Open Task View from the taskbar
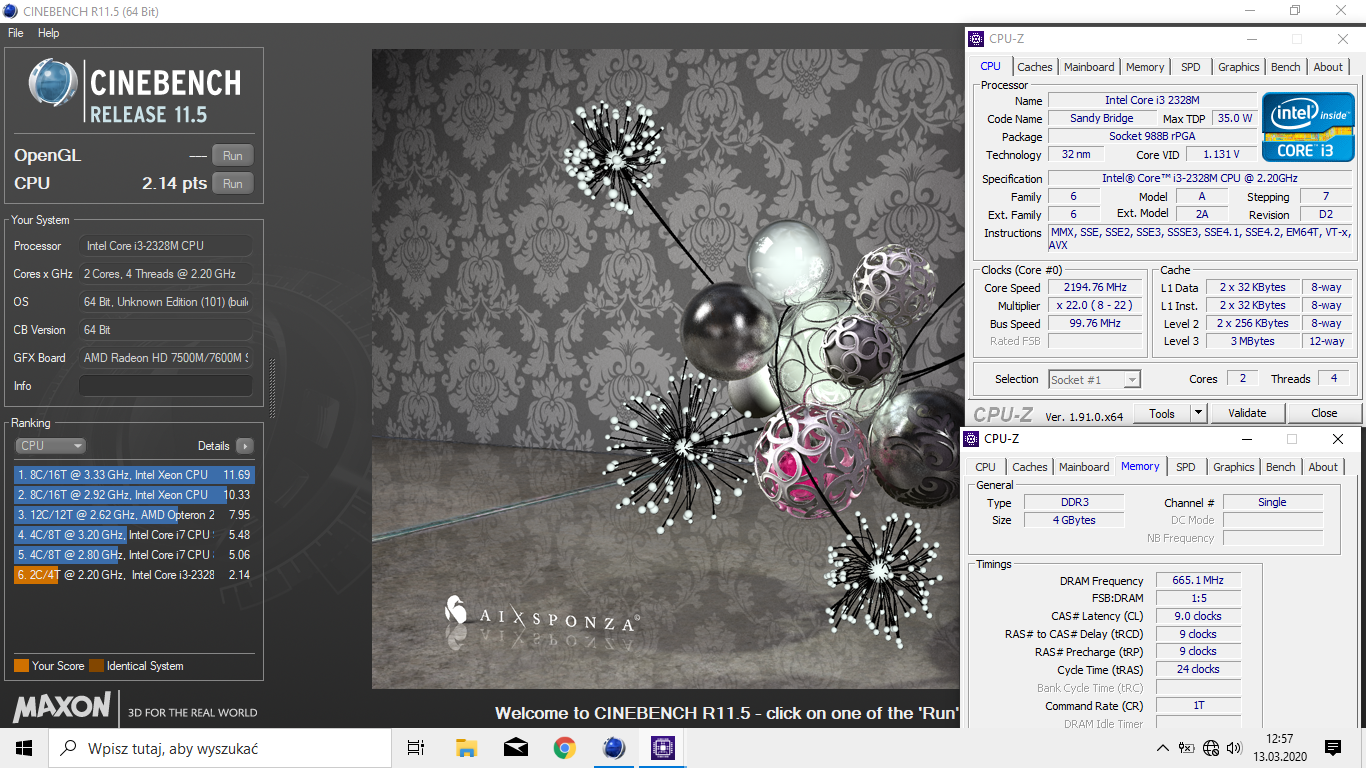The width and height of the screenshot is (1366, 768). click(x=416, y=747)
